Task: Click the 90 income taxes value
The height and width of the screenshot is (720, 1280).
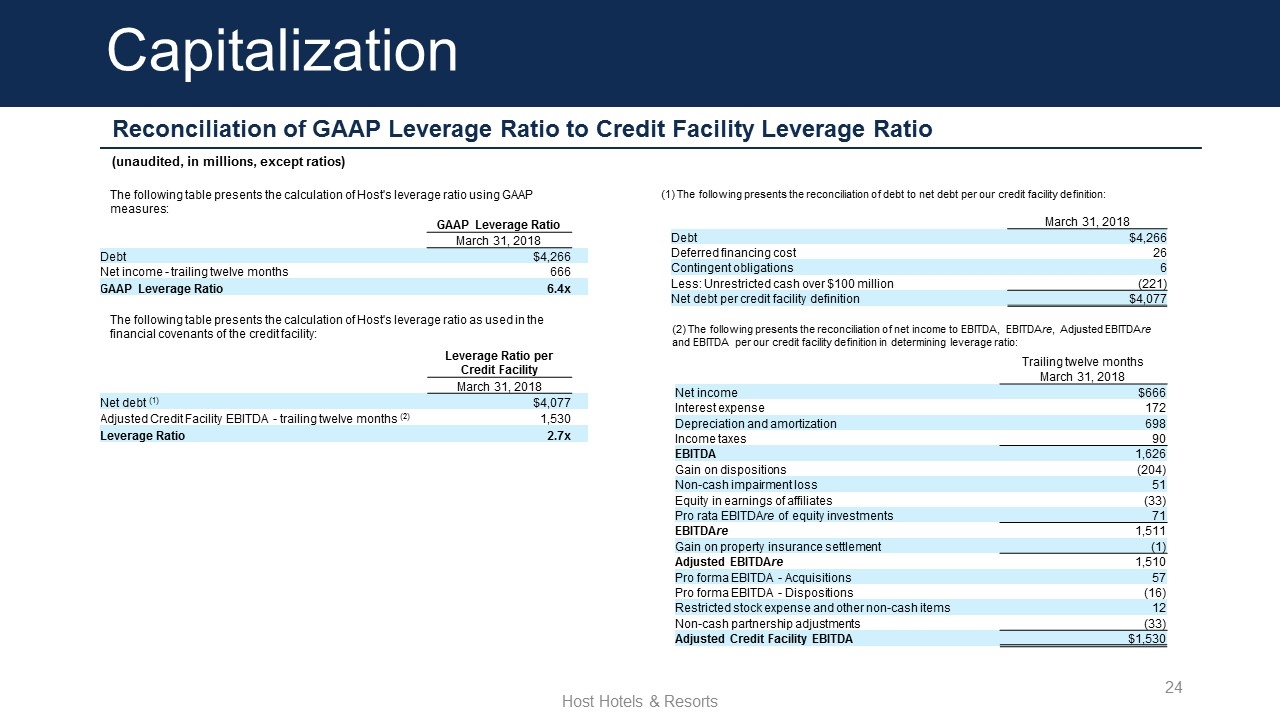Action: 1159,439
